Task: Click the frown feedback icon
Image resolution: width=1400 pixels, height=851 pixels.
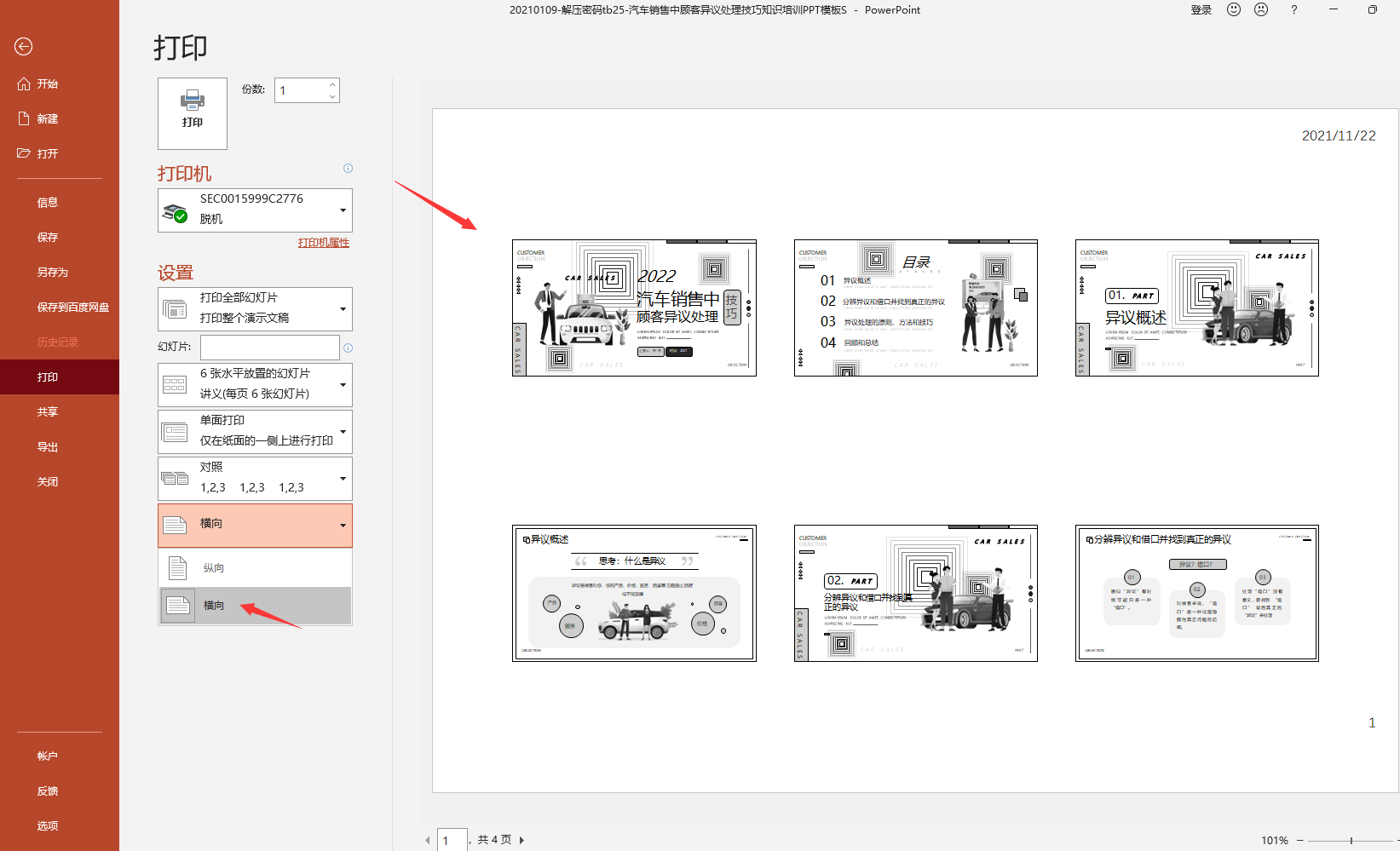Action: coord(1261,9)
